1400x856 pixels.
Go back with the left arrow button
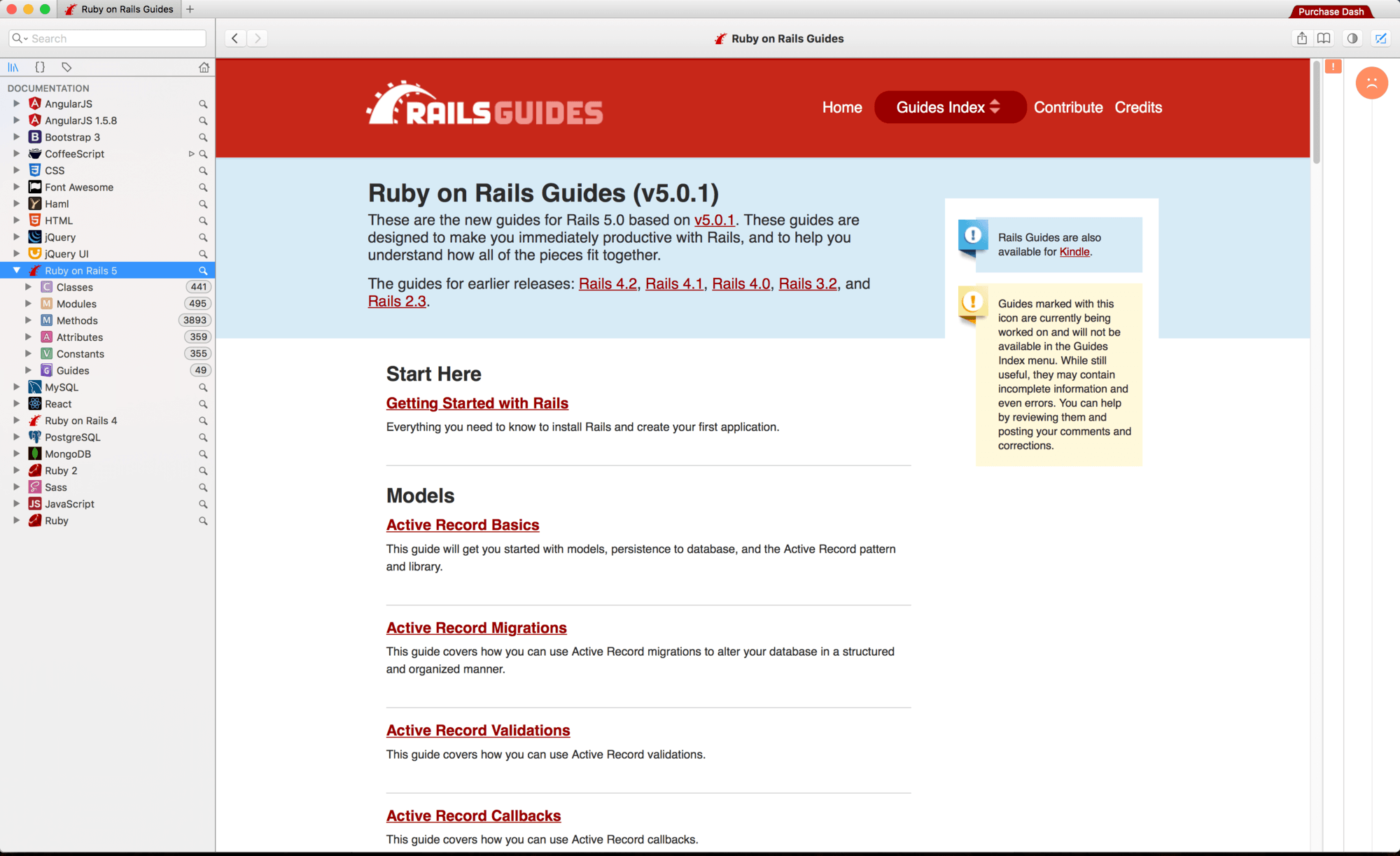235,38
